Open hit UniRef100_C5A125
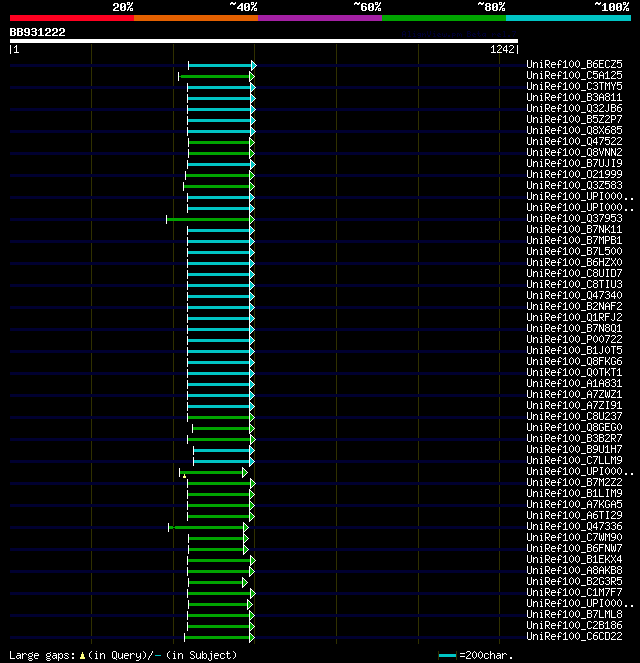640x663 pixels. coord(574,75)
